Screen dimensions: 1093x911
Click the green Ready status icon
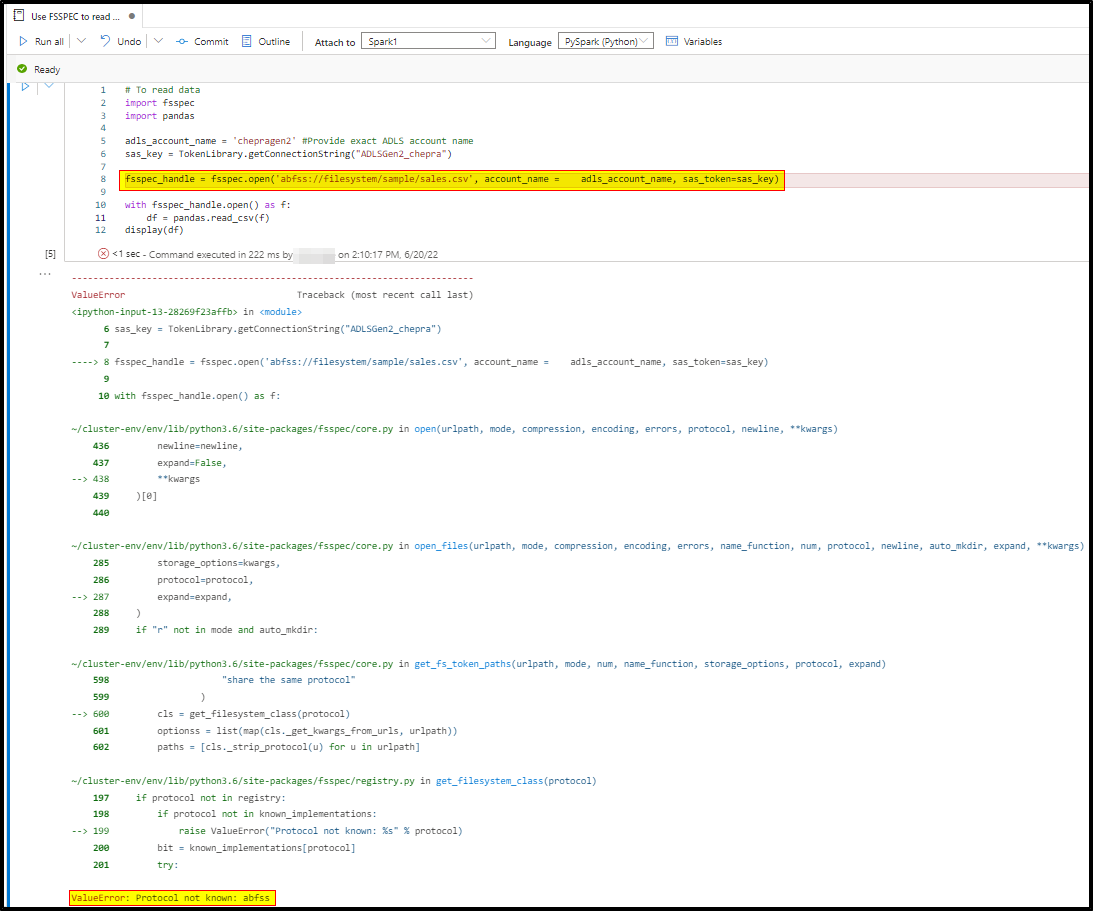pos(22,69)
